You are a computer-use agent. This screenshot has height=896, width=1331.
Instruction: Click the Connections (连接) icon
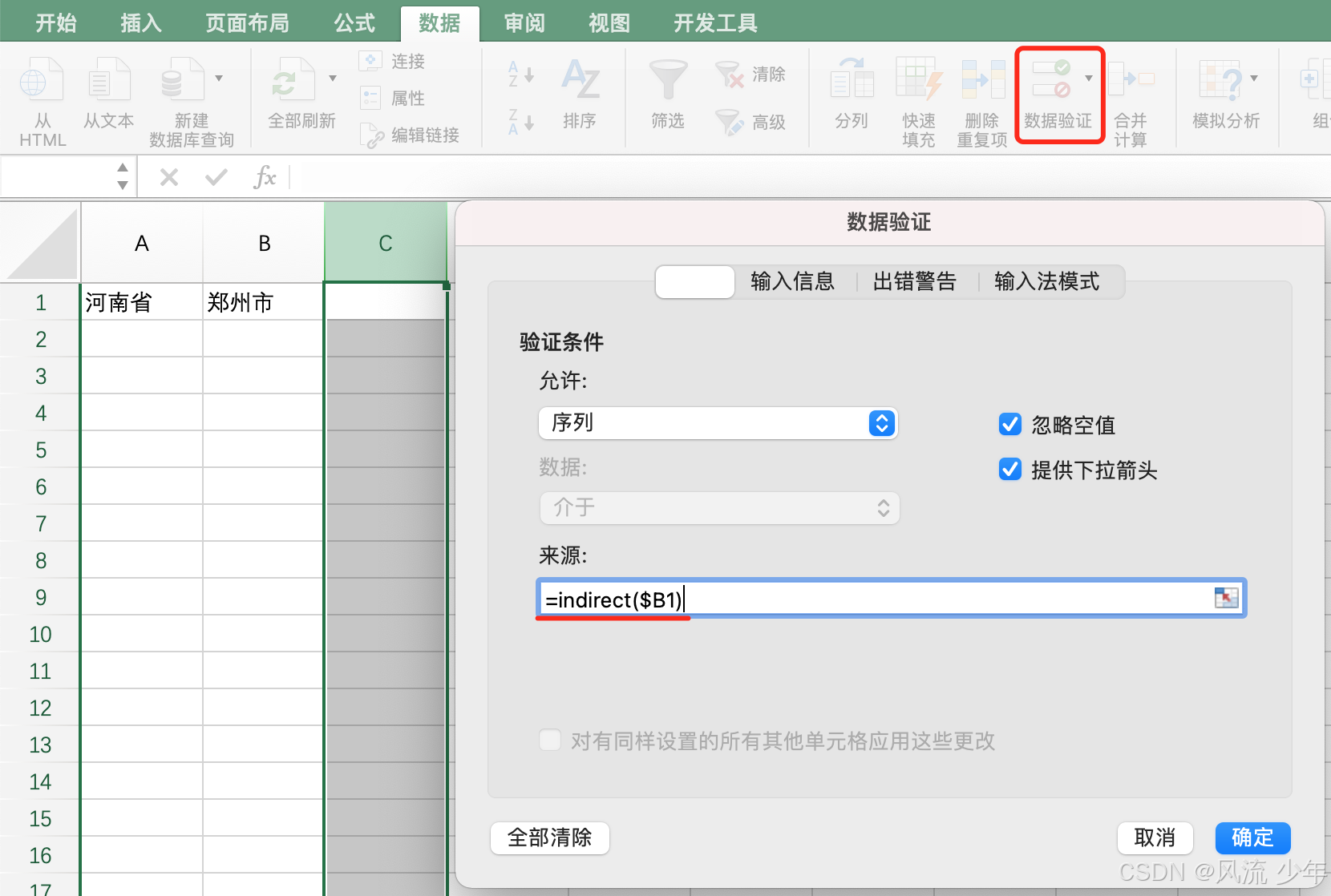click(370, 61)
